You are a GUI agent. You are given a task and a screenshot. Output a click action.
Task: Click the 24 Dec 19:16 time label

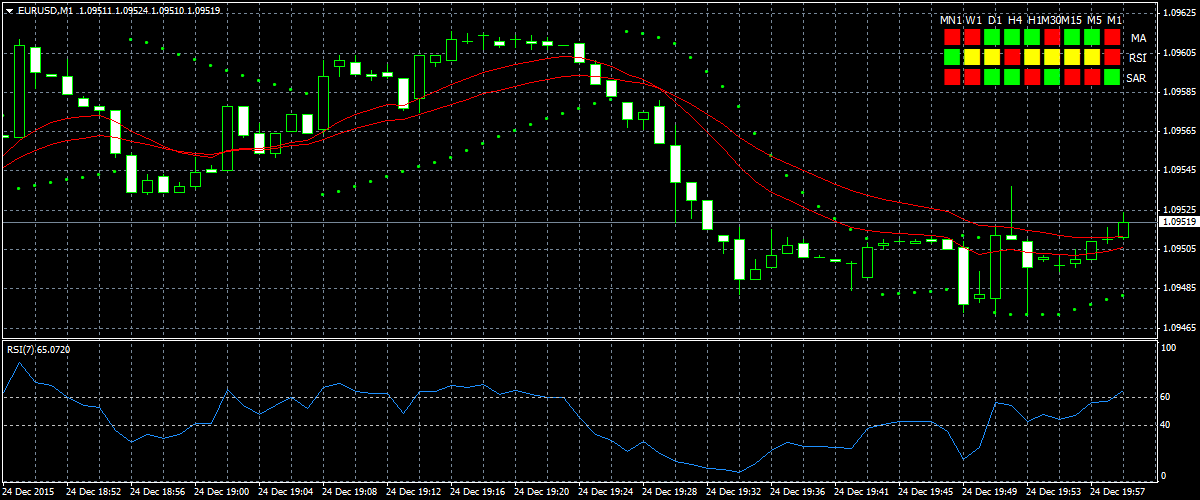point(478,492)
